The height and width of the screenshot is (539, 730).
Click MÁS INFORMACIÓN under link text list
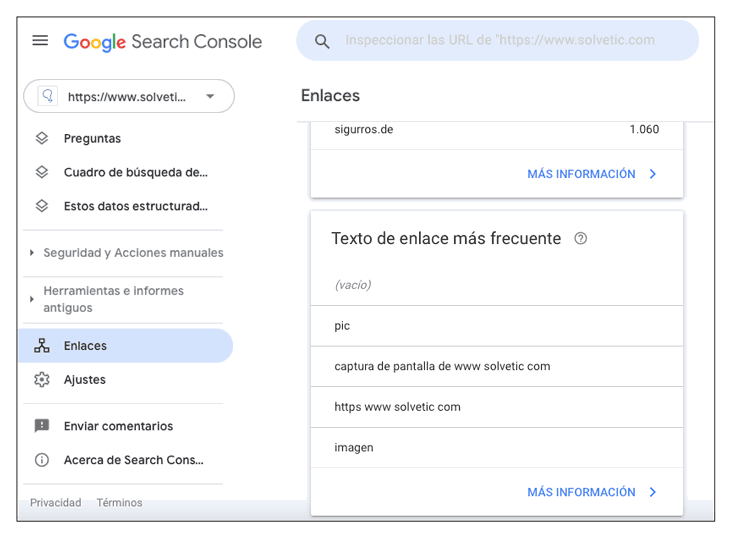592,492
